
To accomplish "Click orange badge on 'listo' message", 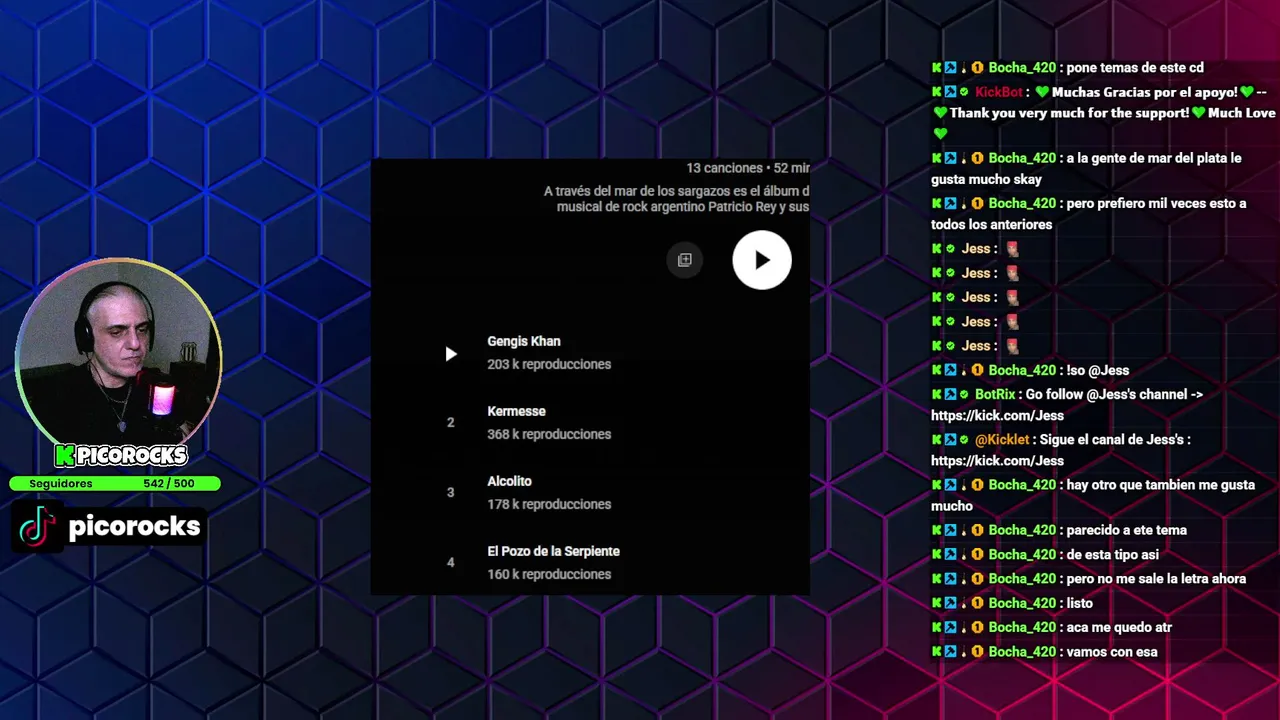I will (978, 604).
